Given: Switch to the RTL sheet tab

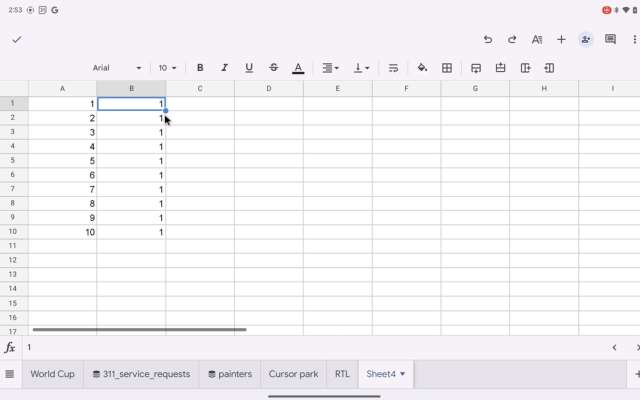Looking at the screenshot, I should coord(342,374).
